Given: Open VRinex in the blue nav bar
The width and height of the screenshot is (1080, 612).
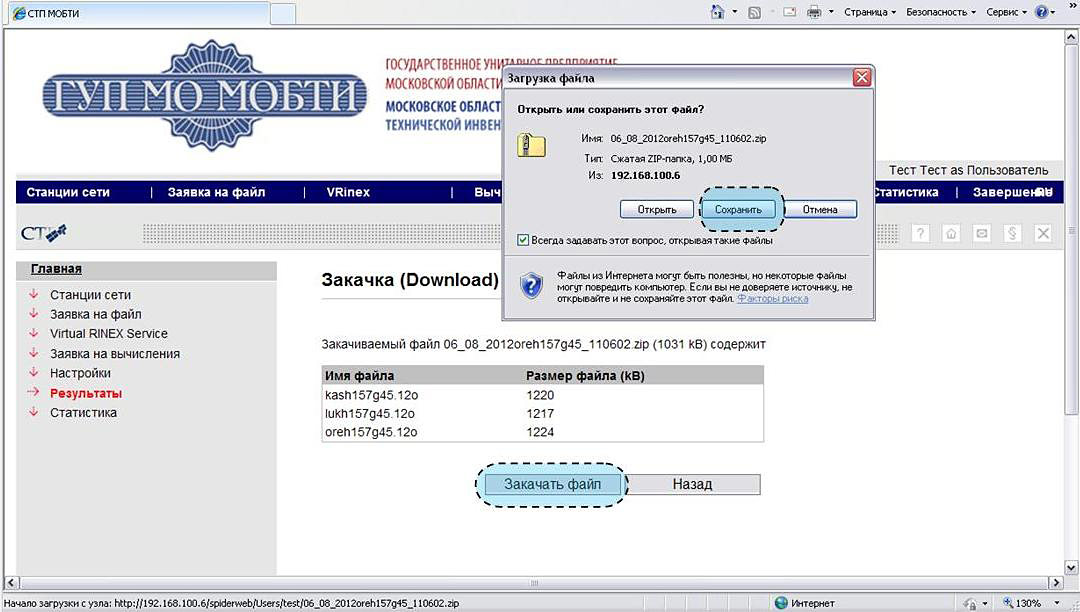Looking at the screenshot, I should (x=348, y=192).
